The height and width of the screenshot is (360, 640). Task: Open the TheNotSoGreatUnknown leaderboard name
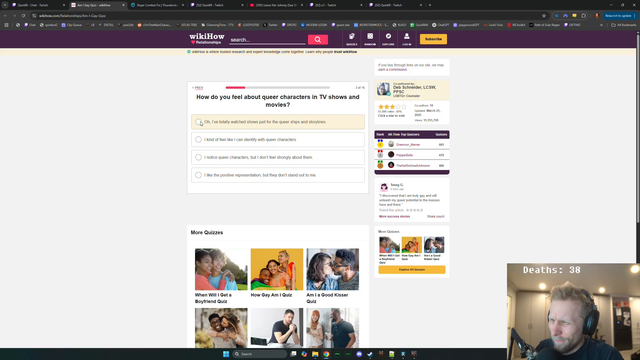[413, 165]
